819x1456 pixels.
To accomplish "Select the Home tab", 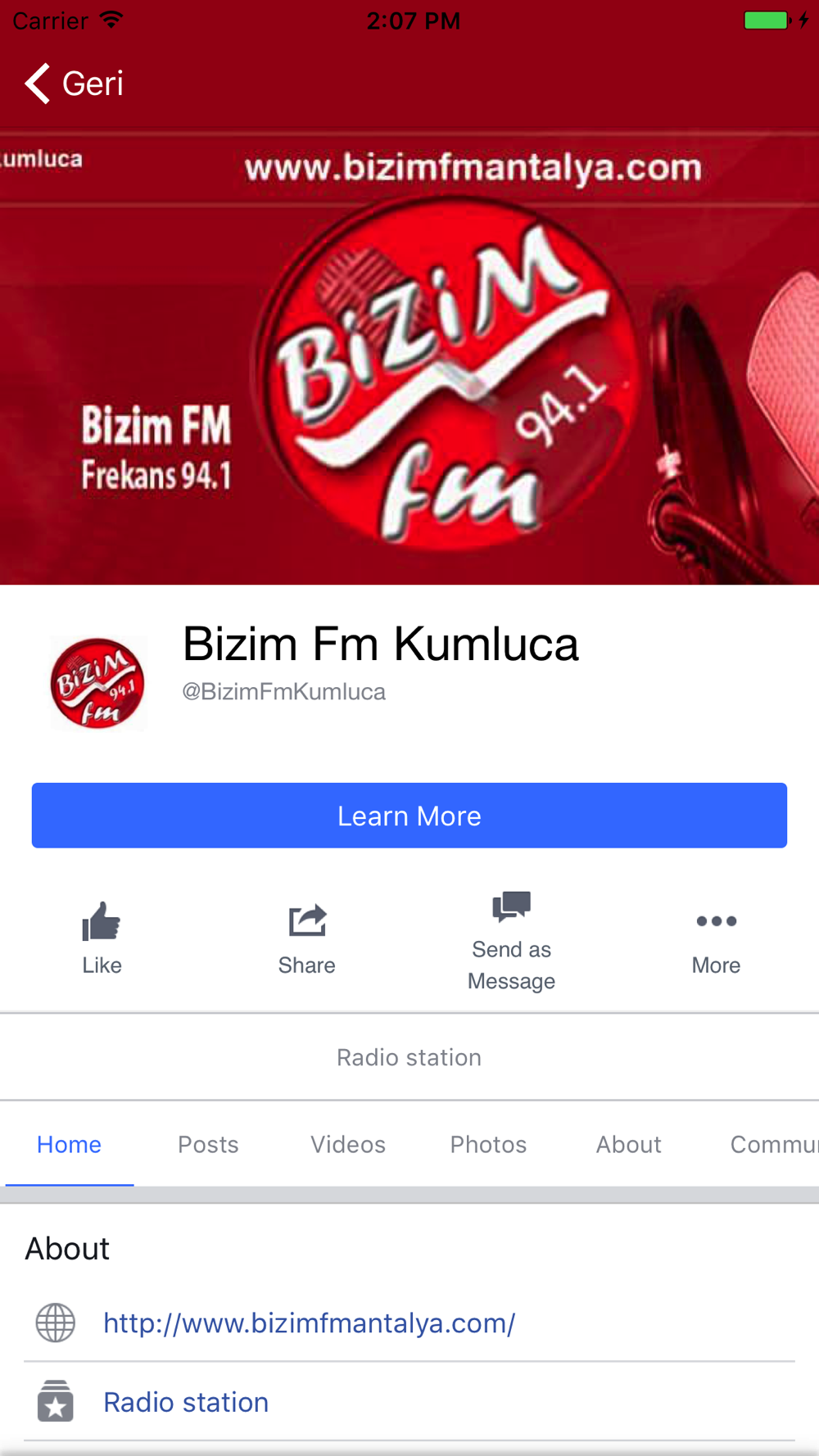I will [x=69, y=1144].
